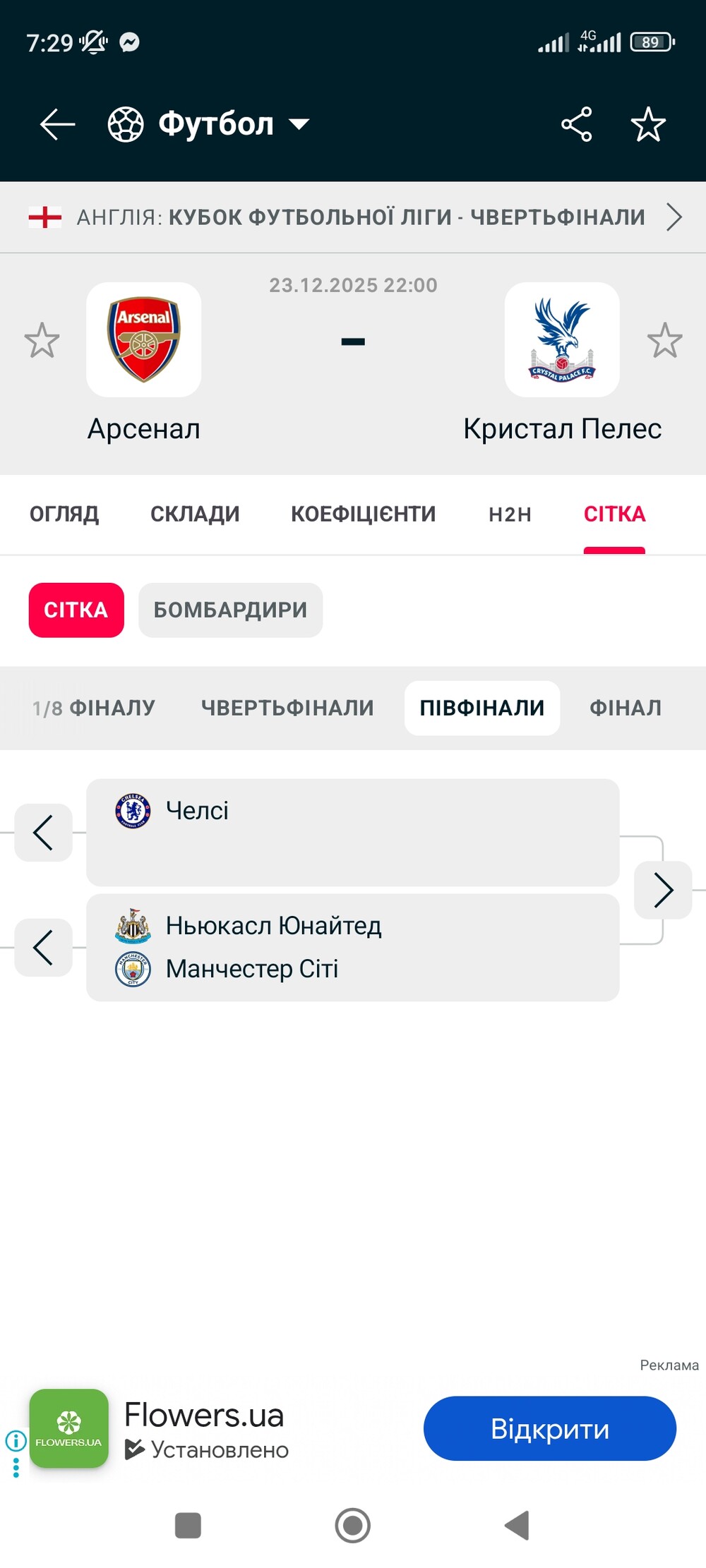Switch to the H2H tab
This screenshot has width=706, height=1568.
pos(510,514)
